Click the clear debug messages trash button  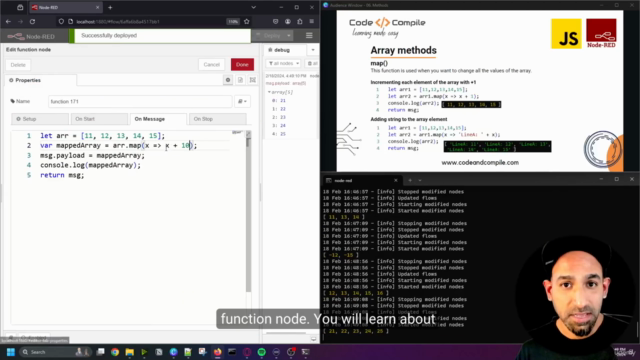tap(312, 64)
